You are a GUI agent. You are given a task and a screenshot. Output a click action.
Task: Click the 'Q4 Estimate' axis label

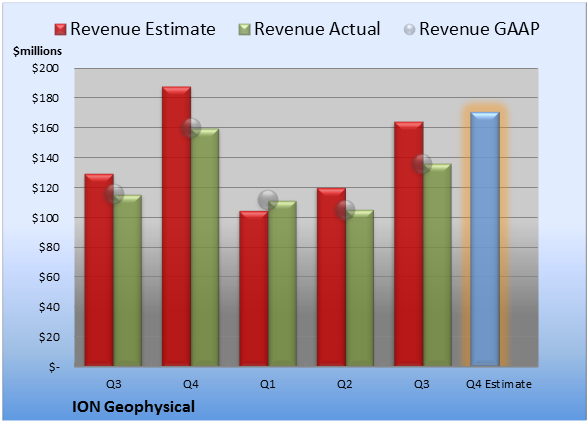click(499, 384)
